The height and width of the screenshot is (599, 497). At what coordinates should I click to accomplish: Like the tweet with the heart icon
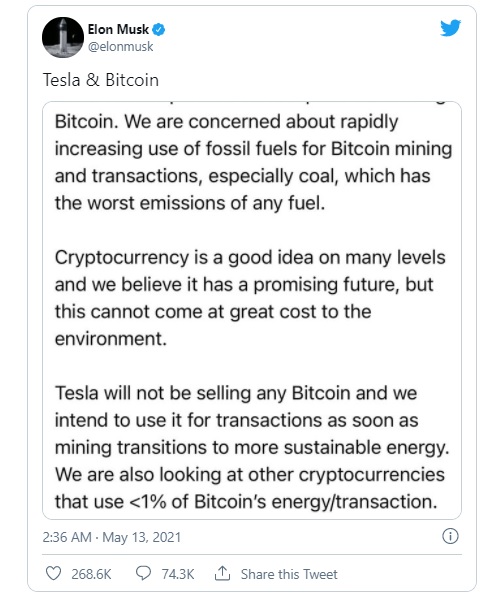point(53,573)
